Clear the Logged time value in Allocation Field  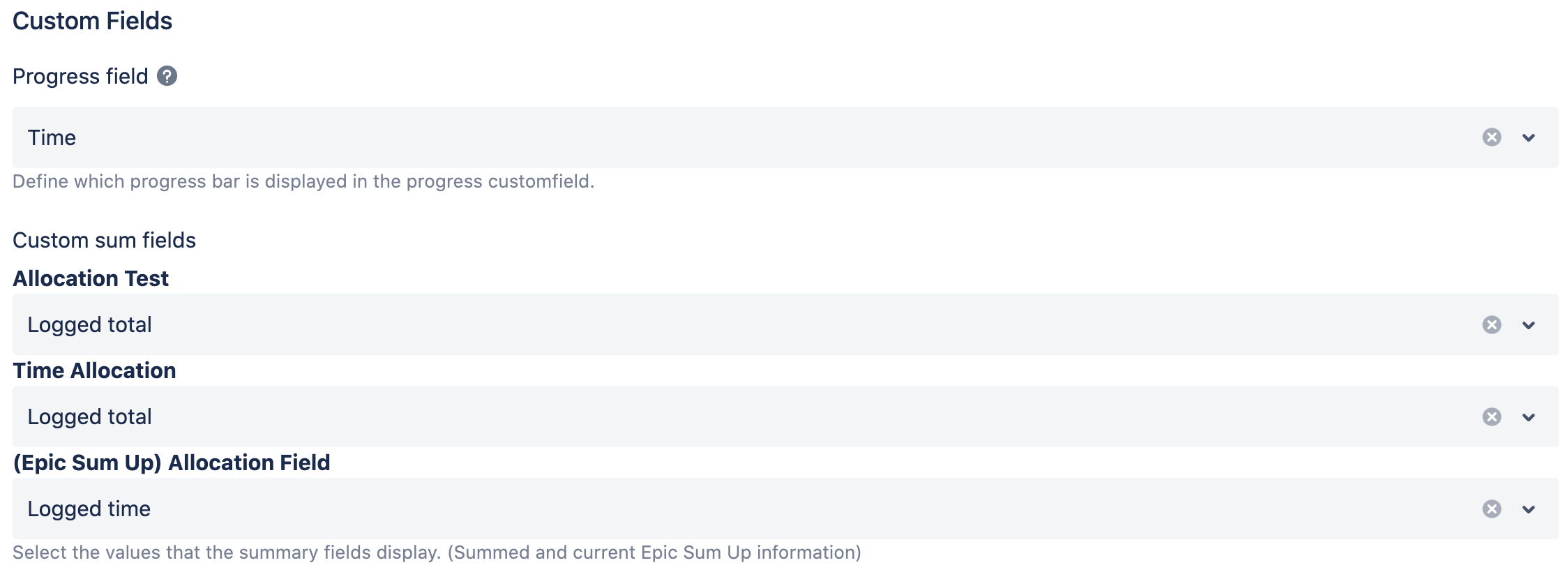pos(1491,509)
